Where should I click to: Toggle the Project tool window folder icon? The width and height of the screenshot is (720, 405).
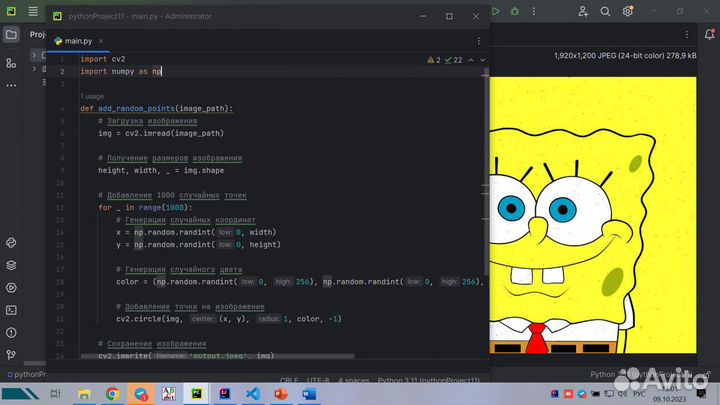pos(11,34)
